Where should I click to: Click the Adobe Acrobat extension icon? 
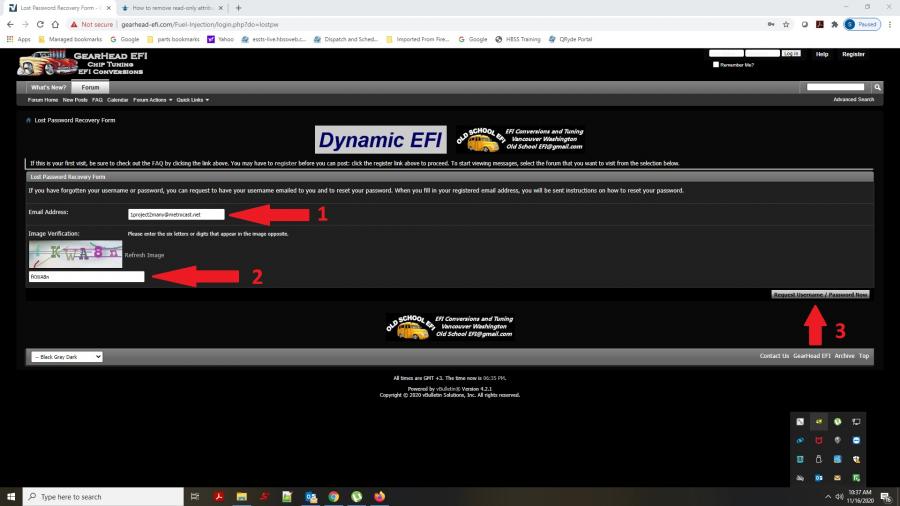819,24
